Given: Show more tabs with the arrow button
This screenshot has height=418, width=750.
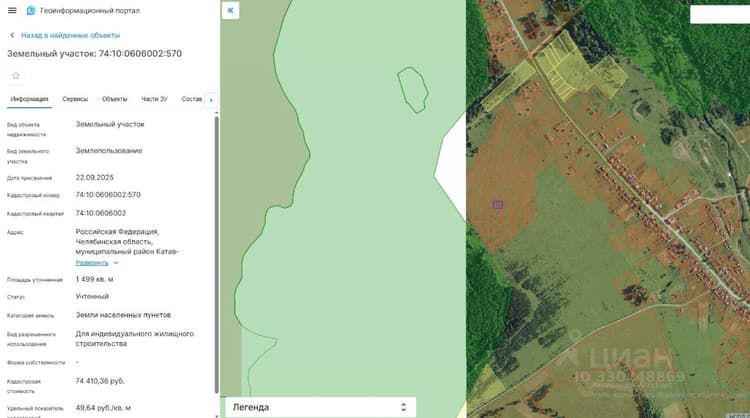Looking at the screenshot, I should [211, 99].
